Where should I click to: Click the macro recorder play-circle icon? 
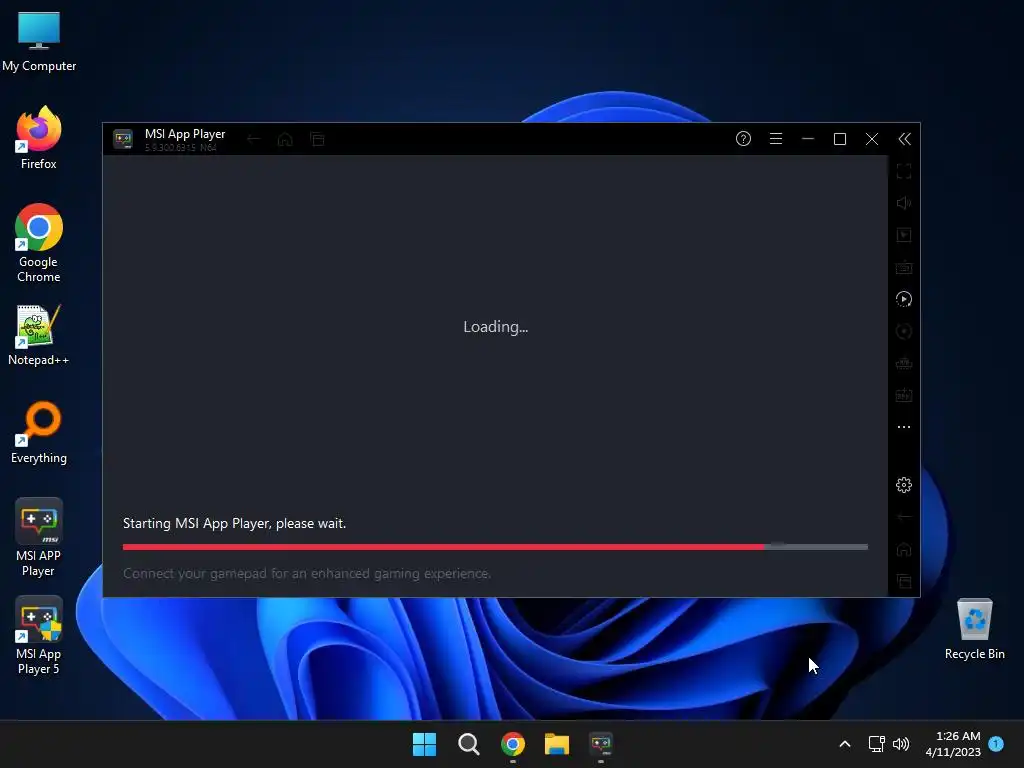pos(904,299)
